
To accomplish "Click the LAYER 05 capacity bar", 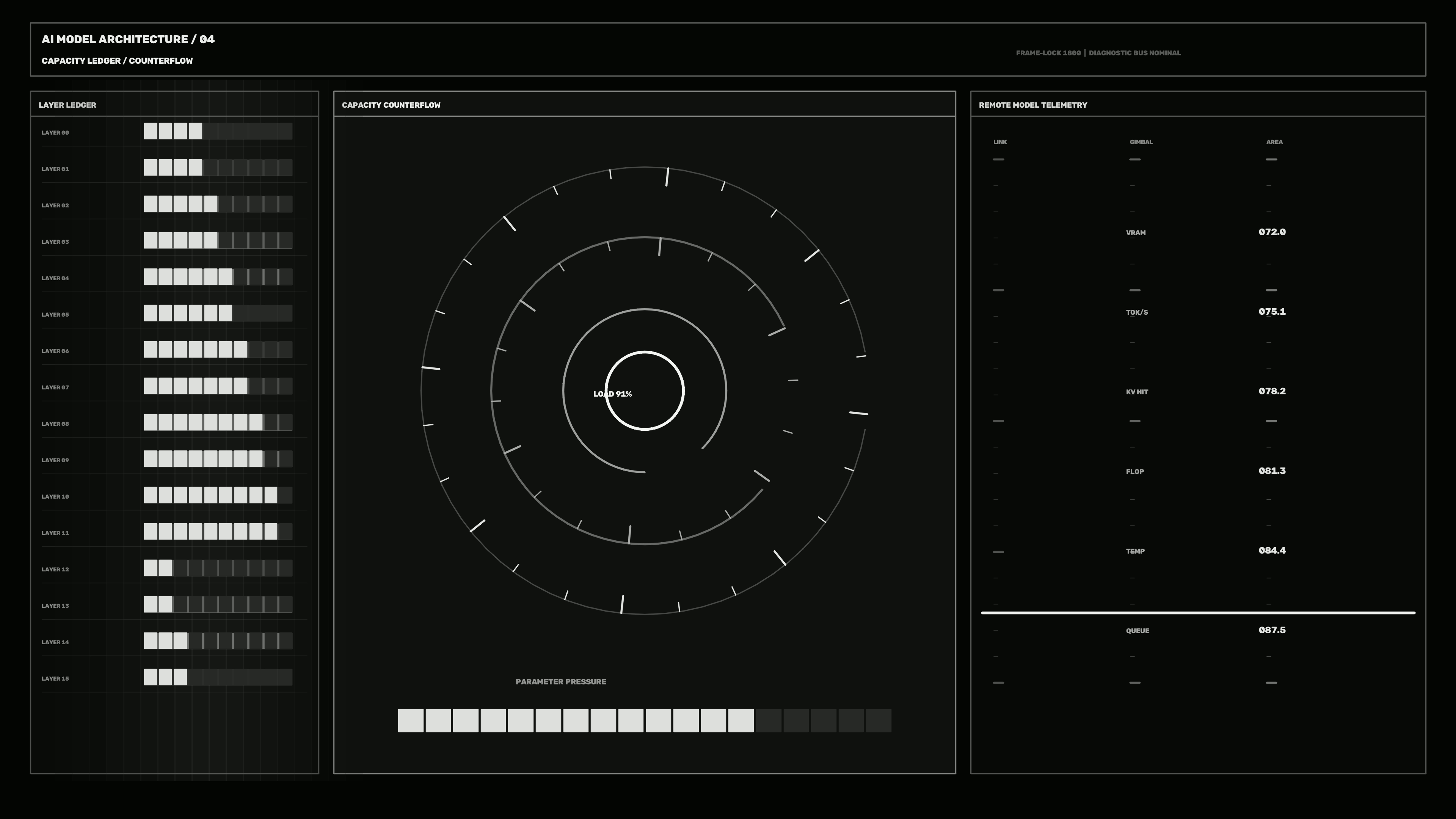I will click(218, 313).
